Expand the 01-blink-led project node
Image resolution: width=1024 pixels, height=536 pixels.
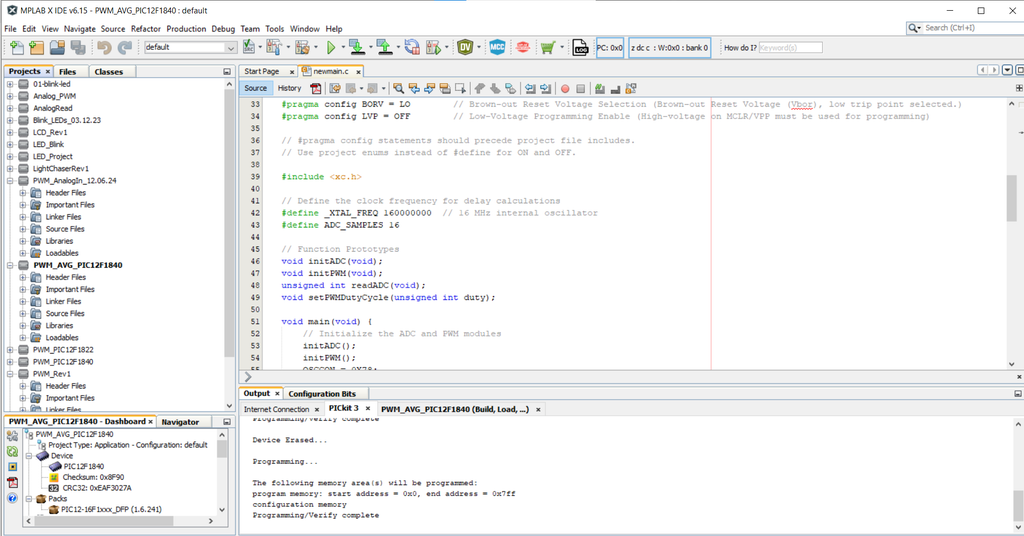(10, 84)
